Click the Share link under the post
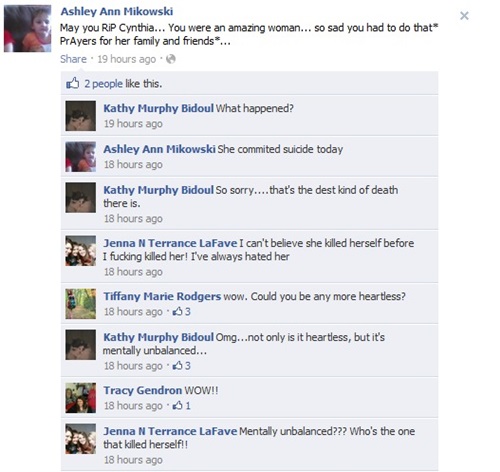The height and width of the screenshot is (472, 500). tap(73, 59)
